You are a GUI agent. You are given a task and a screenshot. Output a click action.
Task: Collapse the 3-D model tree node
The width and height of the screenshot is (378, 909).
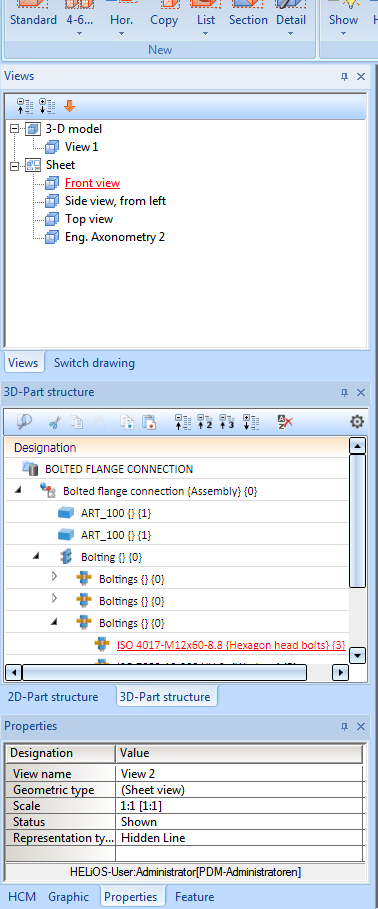click(x=15, y=129)
